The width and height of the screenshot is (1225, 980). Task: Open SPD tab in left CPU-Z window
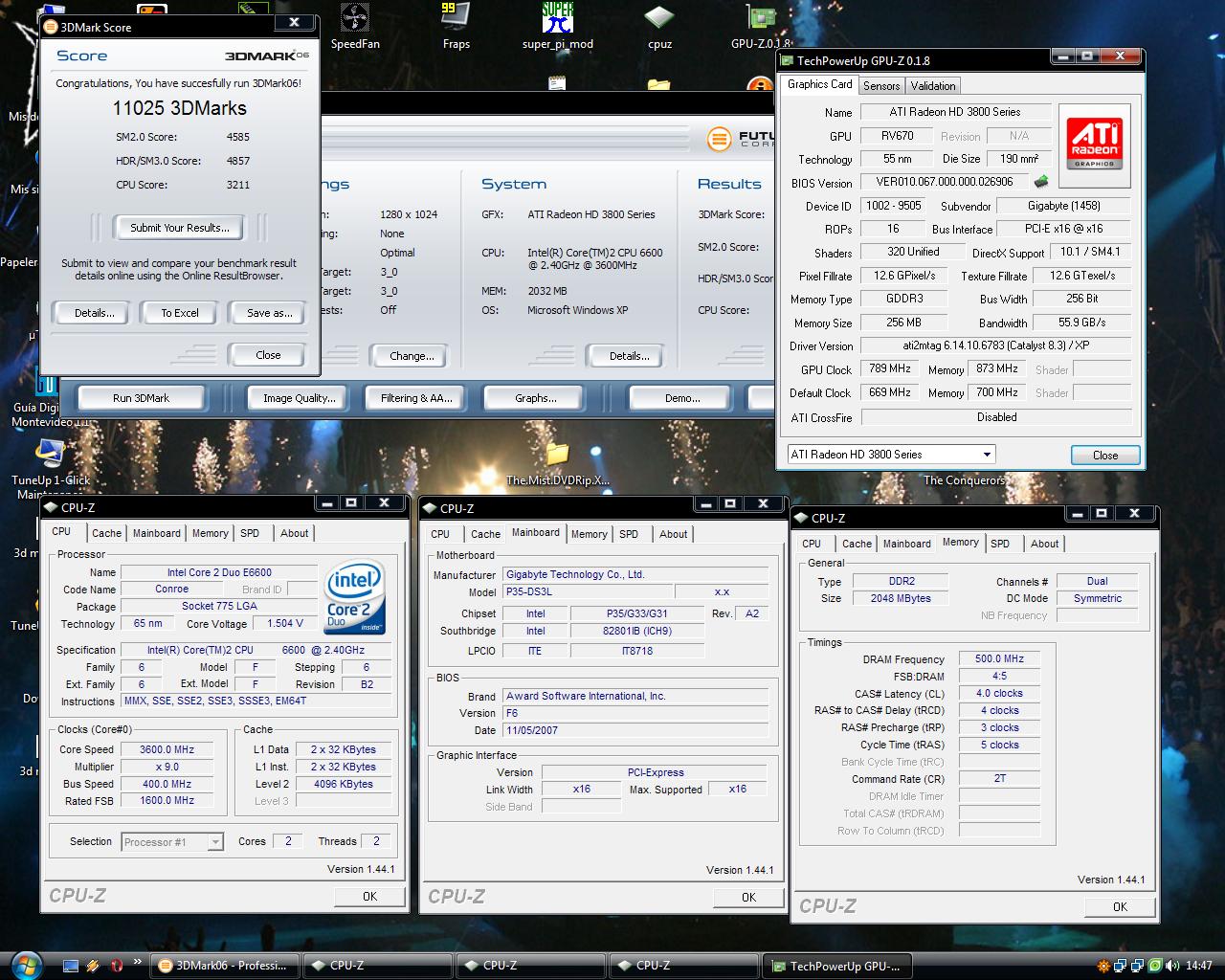click(250, 533)
